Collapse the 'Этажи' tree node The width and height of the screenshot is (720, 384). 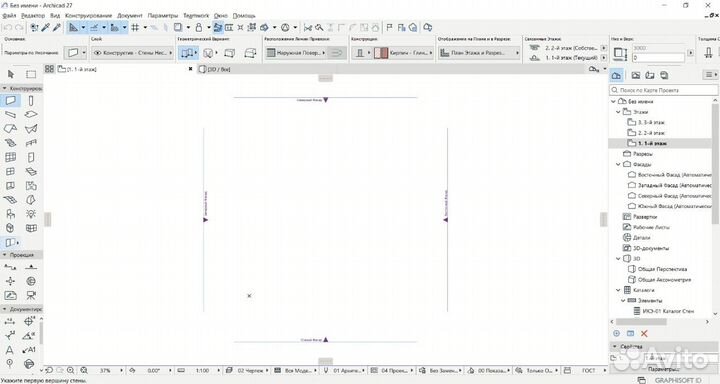point(618,112)
